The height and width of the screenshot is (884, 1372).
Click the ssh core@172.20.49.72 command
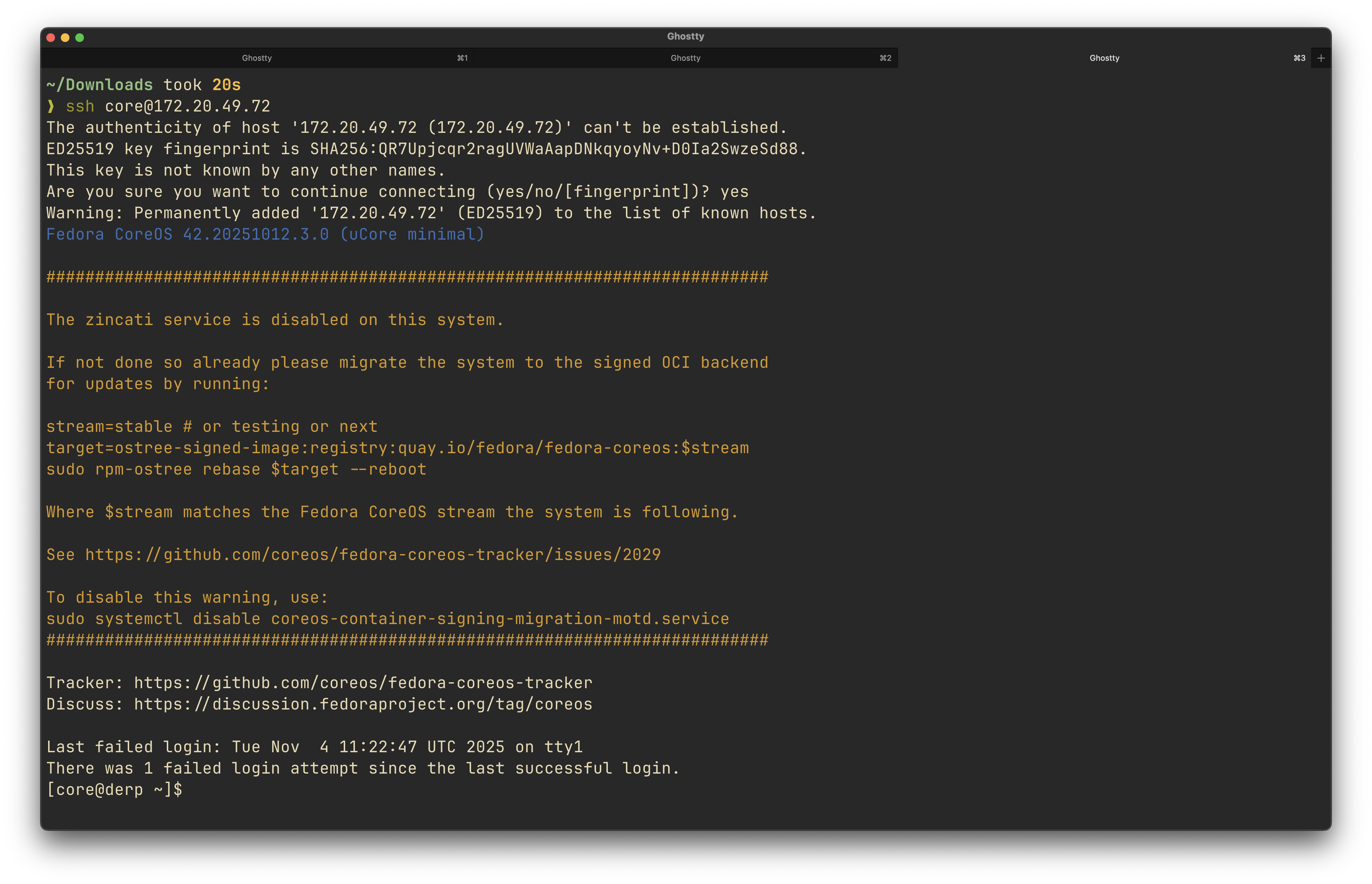coord(168,106)
